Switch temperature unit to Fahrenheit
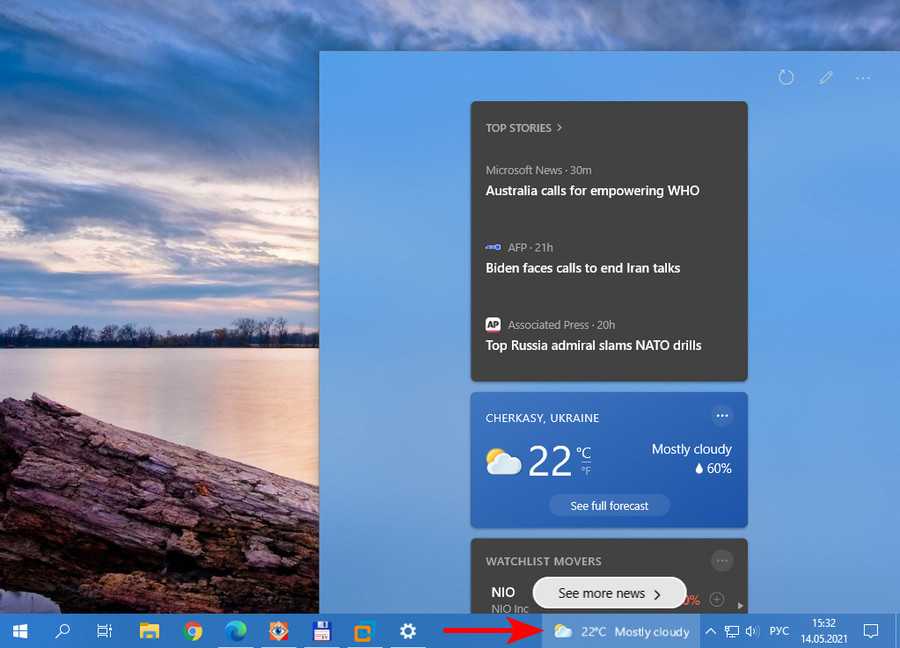 click(586, 471)
